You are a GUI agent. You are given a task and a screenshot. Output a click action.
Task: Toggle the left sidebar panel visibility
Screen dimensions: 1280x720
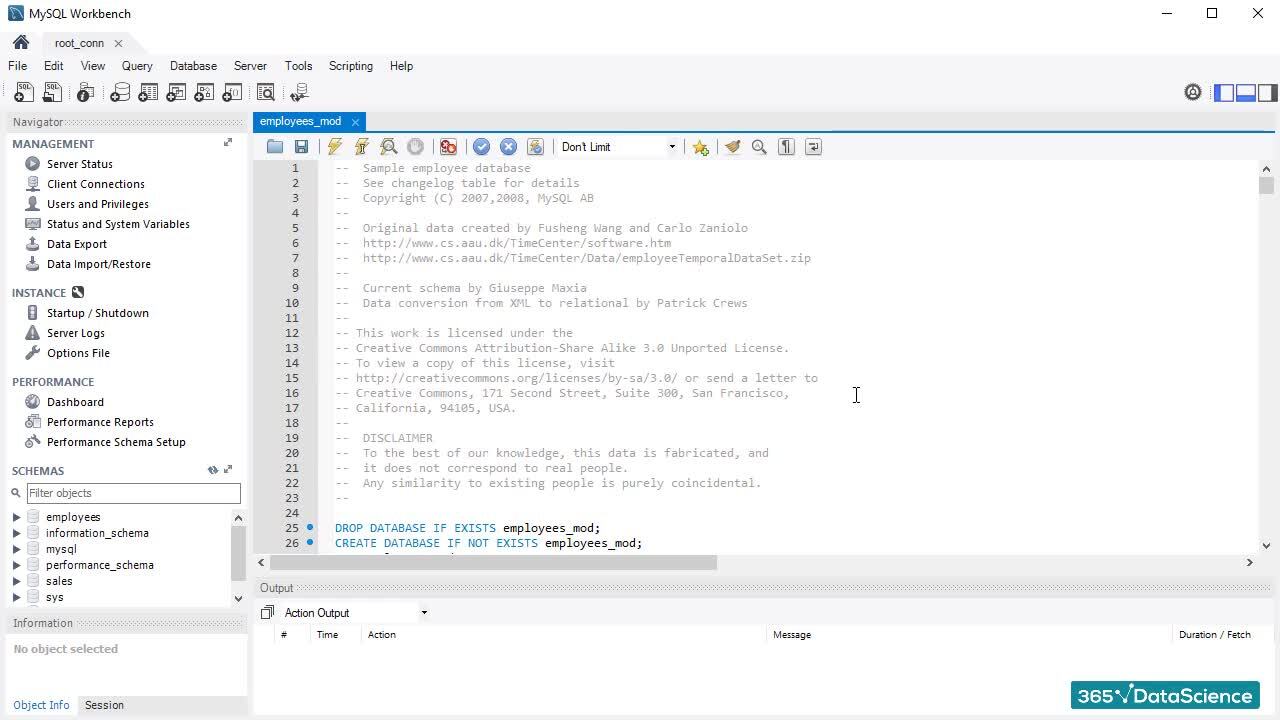tap(1224, 93)
